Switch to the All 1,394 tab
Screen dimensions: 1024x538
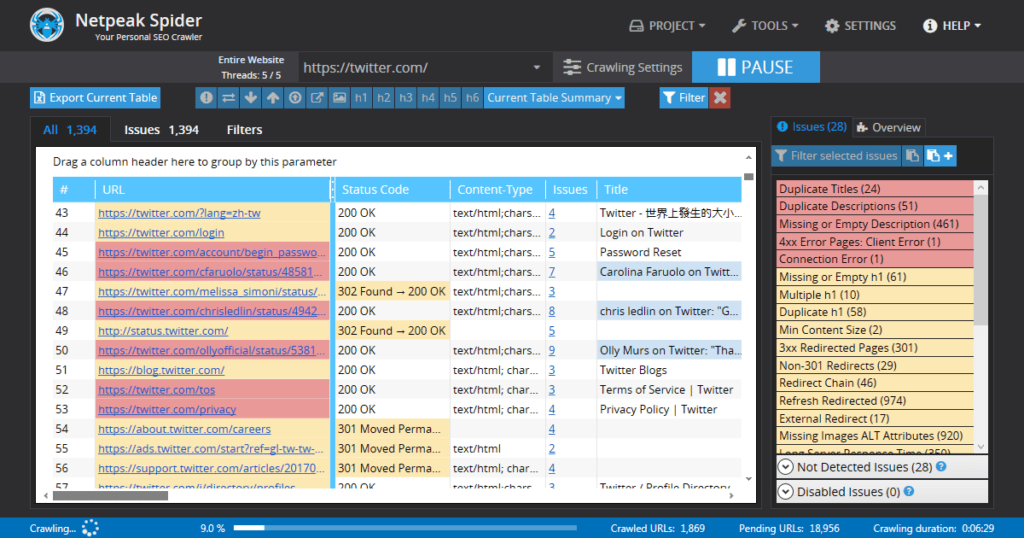(x=70, y=130)
